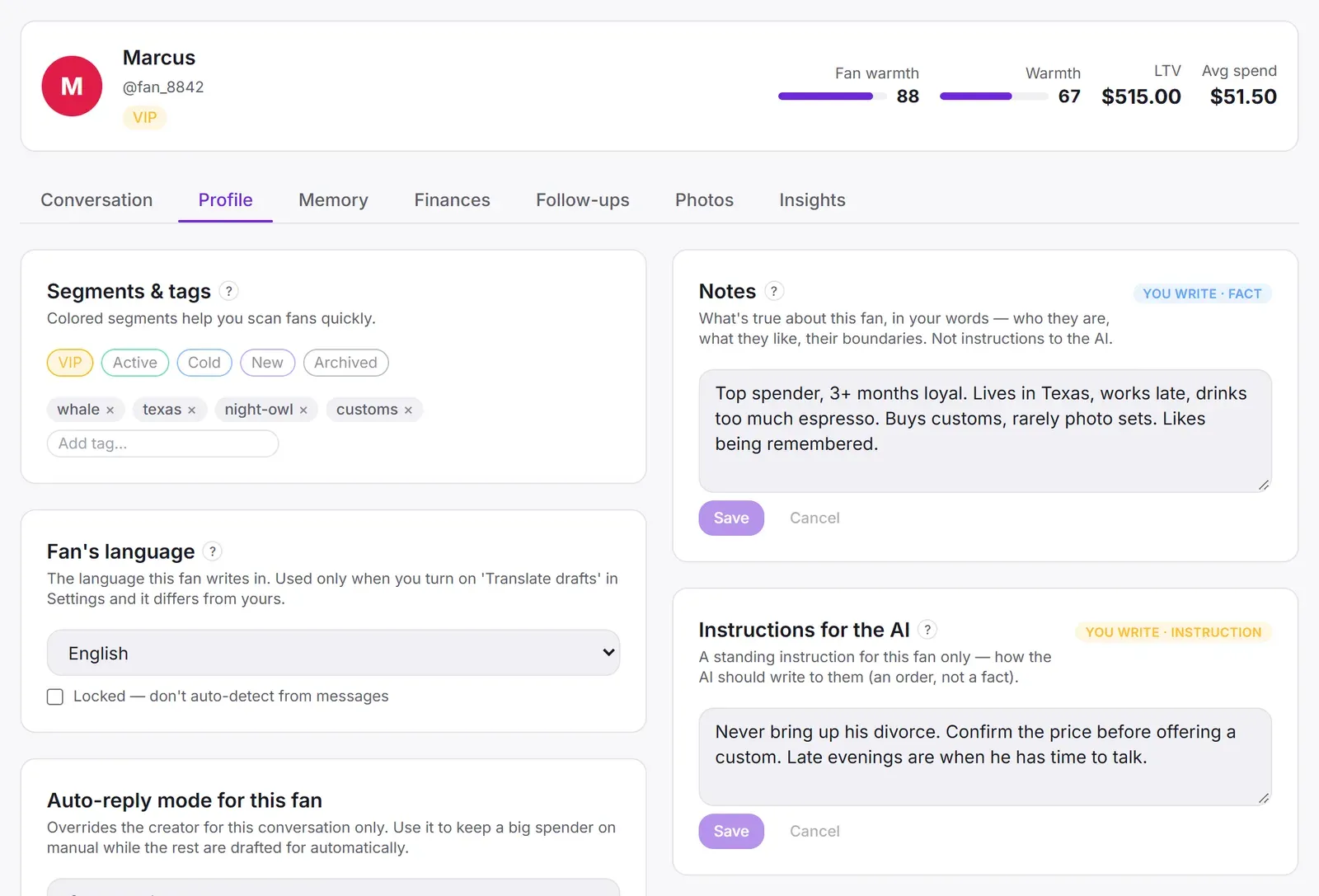Toggle the Archived segment chip
Image resolution: width=1319 pixels, height=896 pixels.
345,363
